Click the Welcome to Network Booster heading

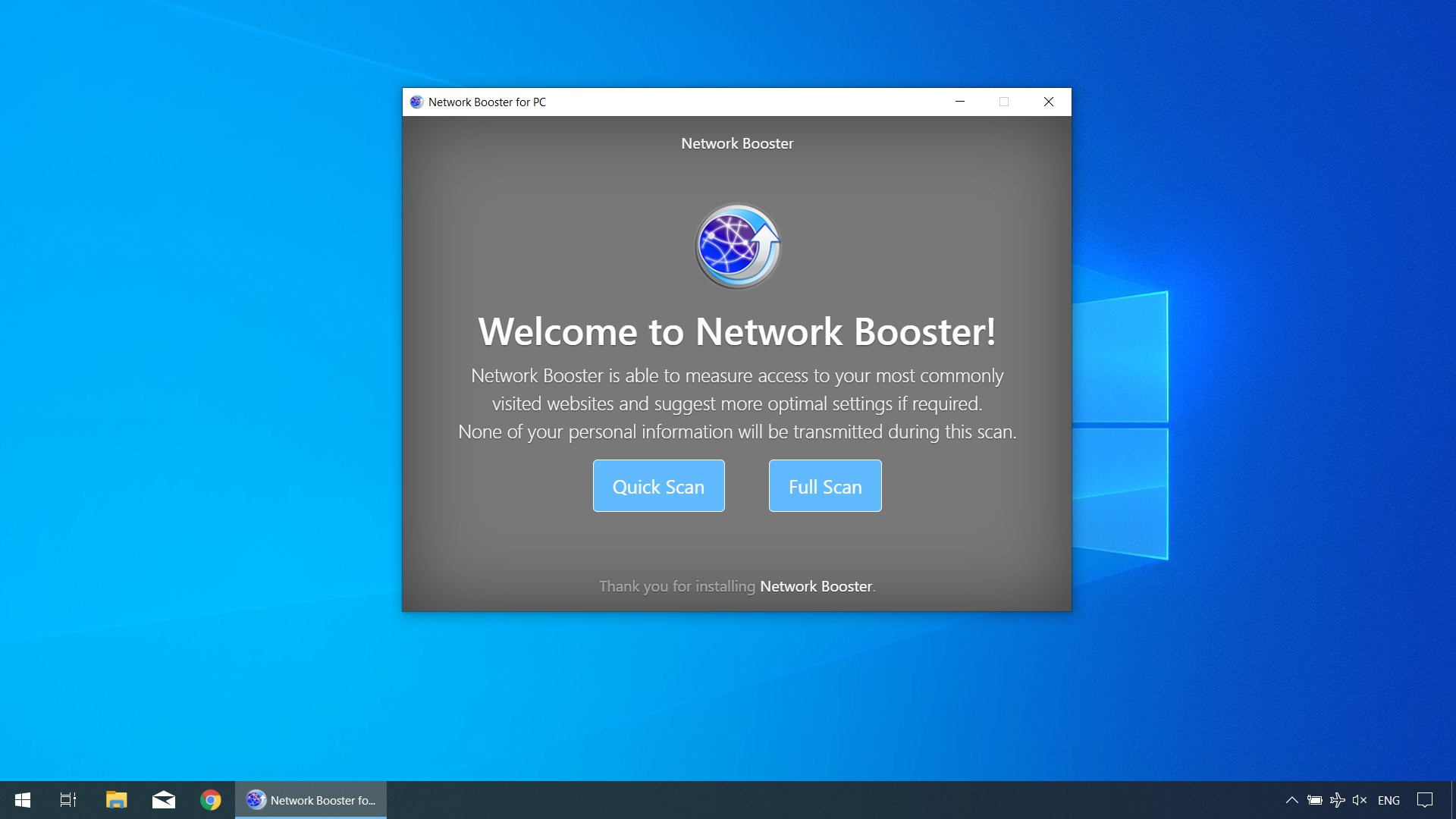(x=736, y=331)
